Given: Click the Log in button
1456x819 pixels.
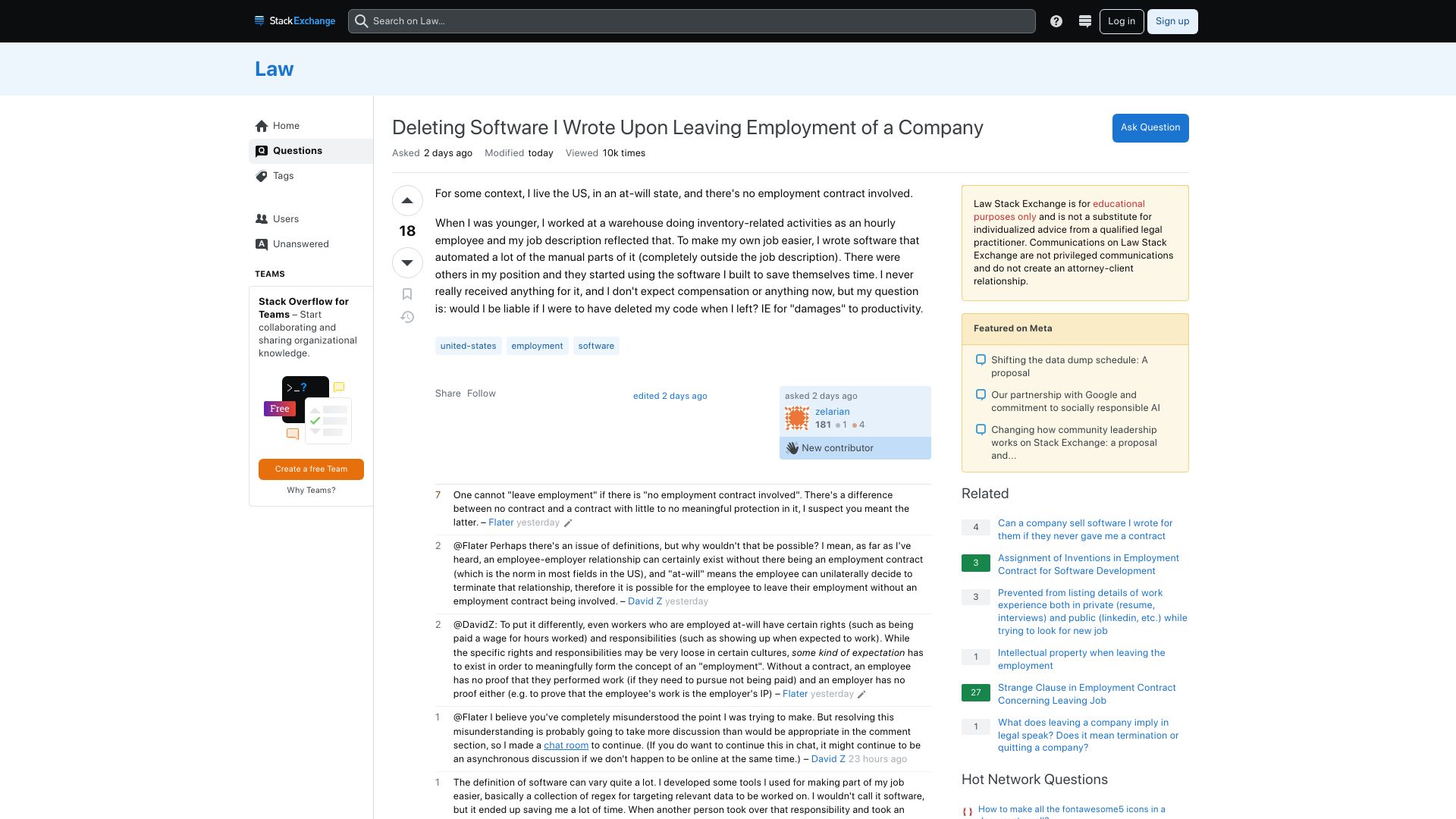Looking at the screenshot, I should click(x=1122, y=21).
